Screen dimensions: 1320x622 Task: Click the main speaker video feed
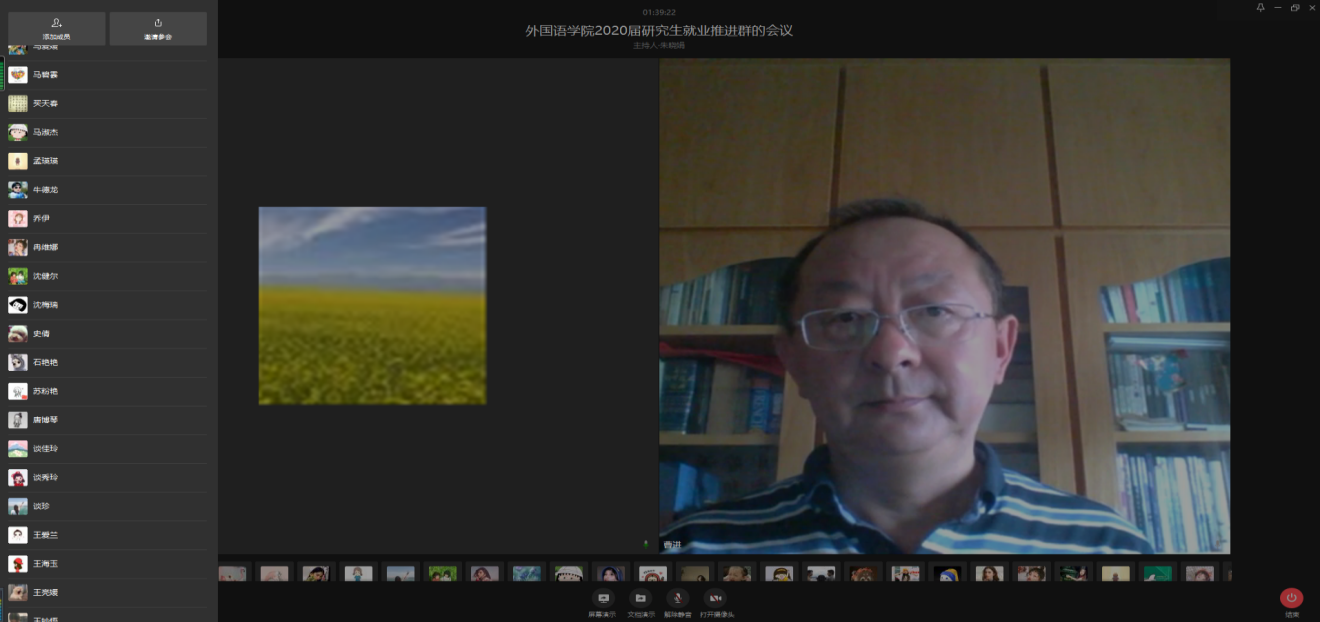[944, 305]
